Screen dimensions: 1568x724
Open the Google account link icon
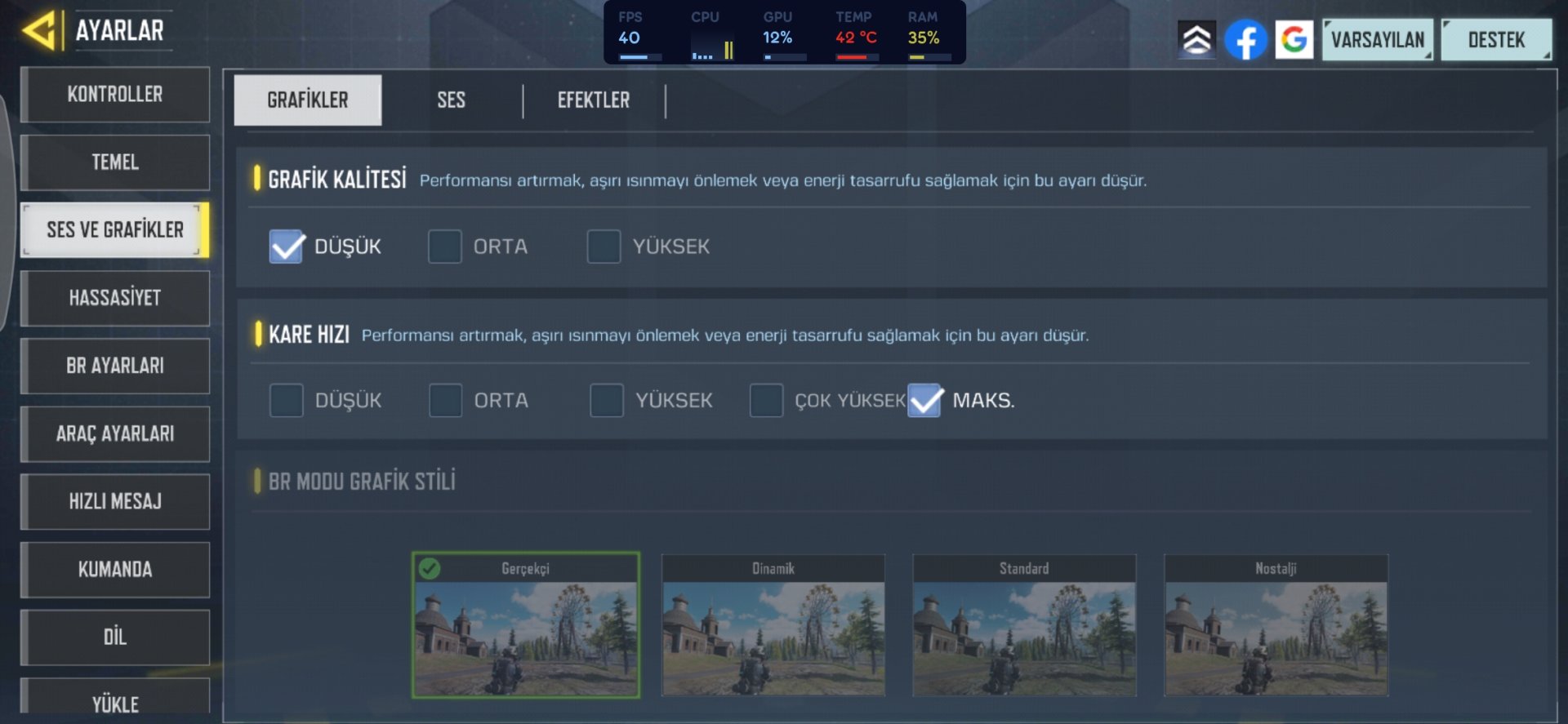point(1294,39)
